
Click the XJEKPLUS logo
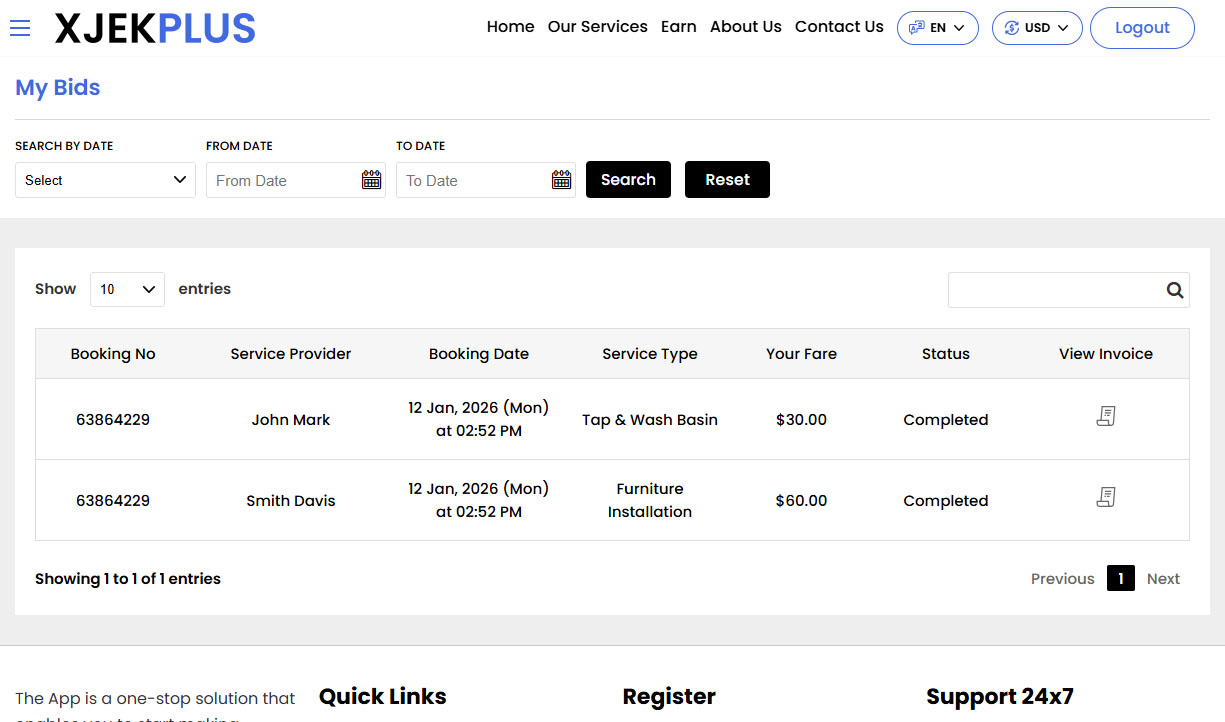(155, 29)
